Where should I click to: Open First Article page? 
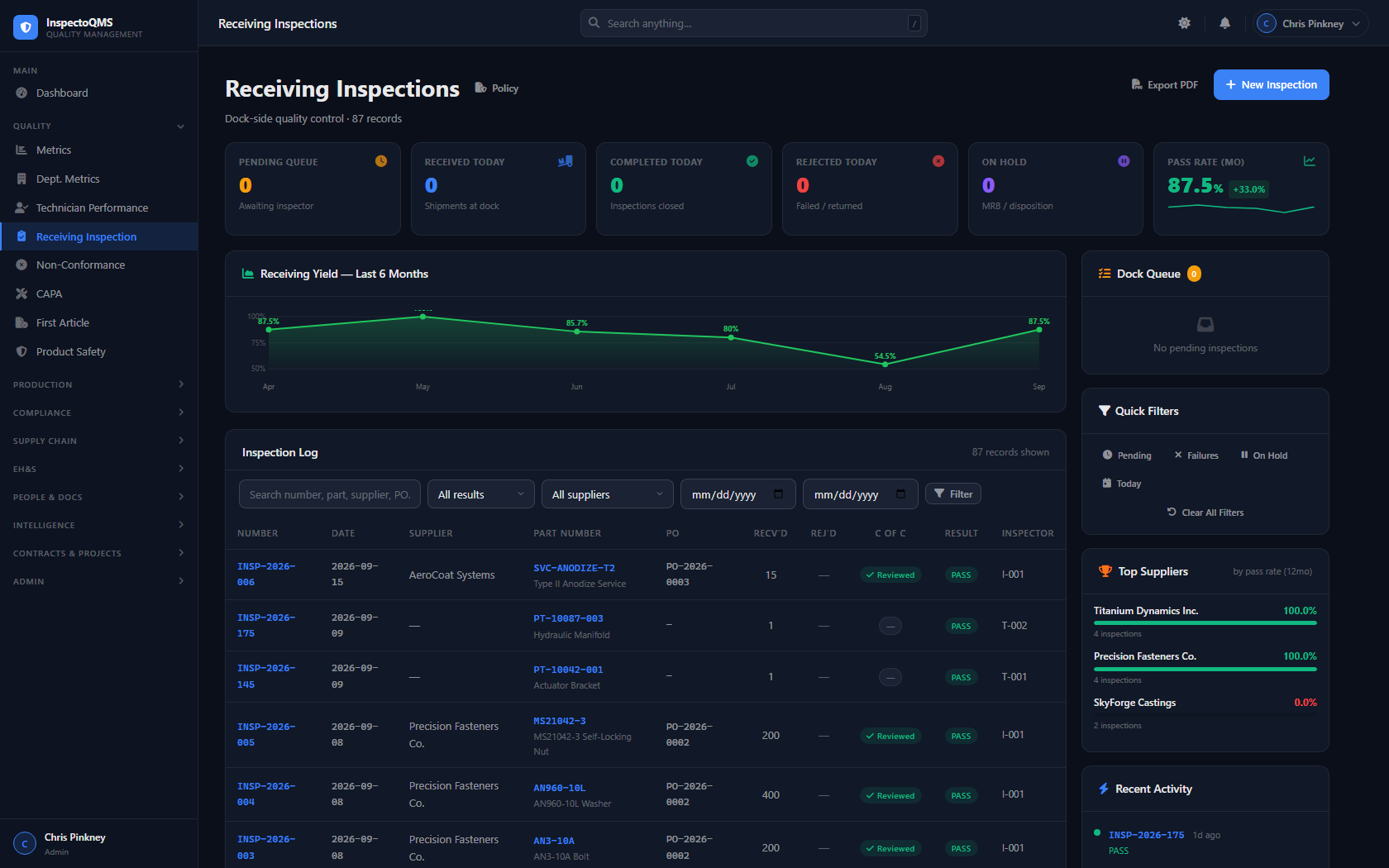click(x=99, y=322)
